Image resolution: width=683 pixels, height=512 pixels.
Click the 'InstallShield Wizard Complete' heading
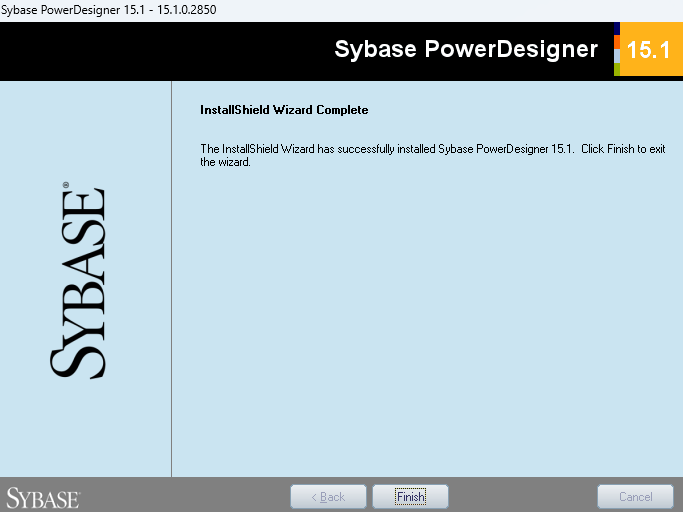coord(284,110)
